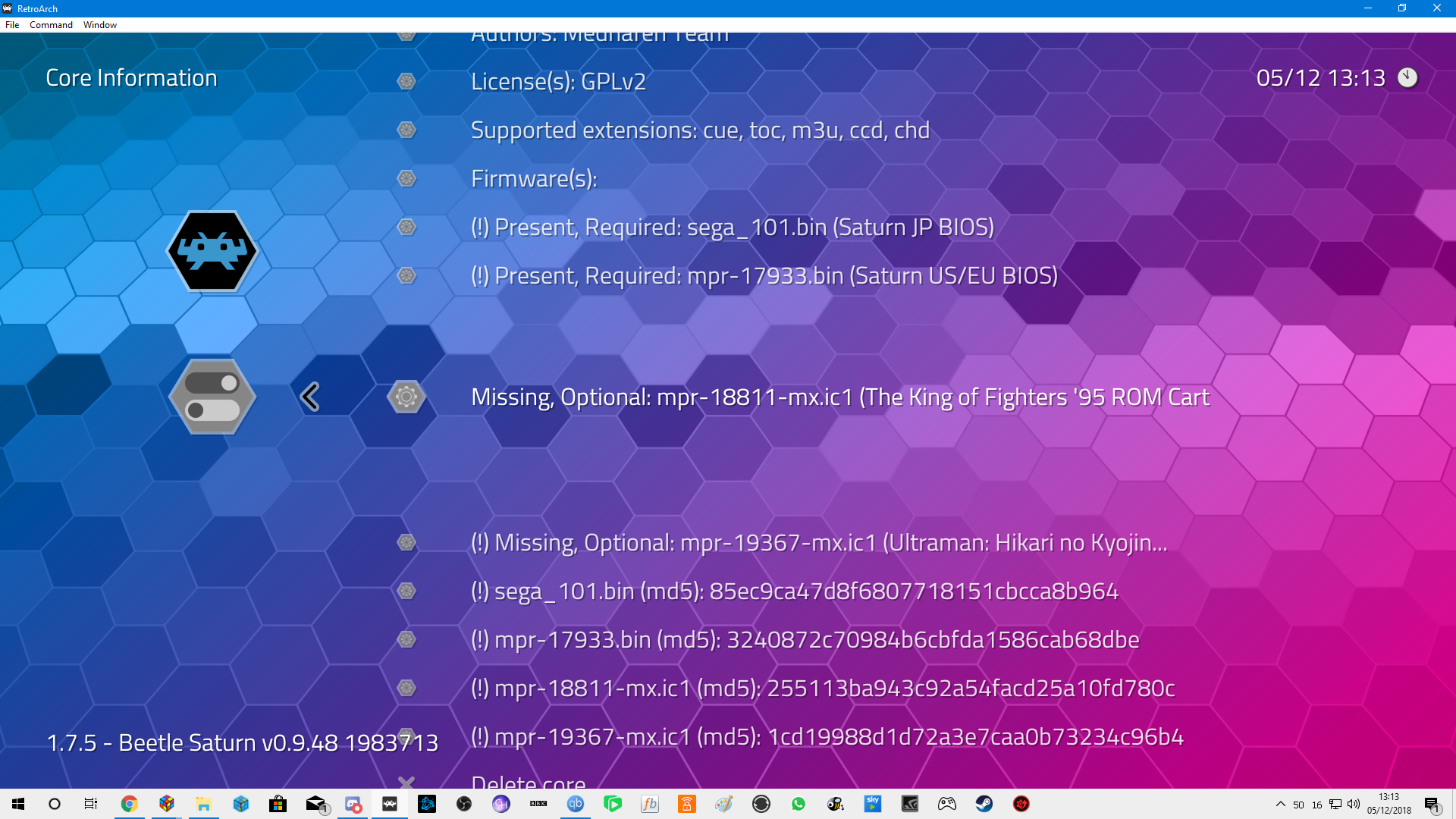
Task: Open network settings in the system tray
Action: (1335, 804)
